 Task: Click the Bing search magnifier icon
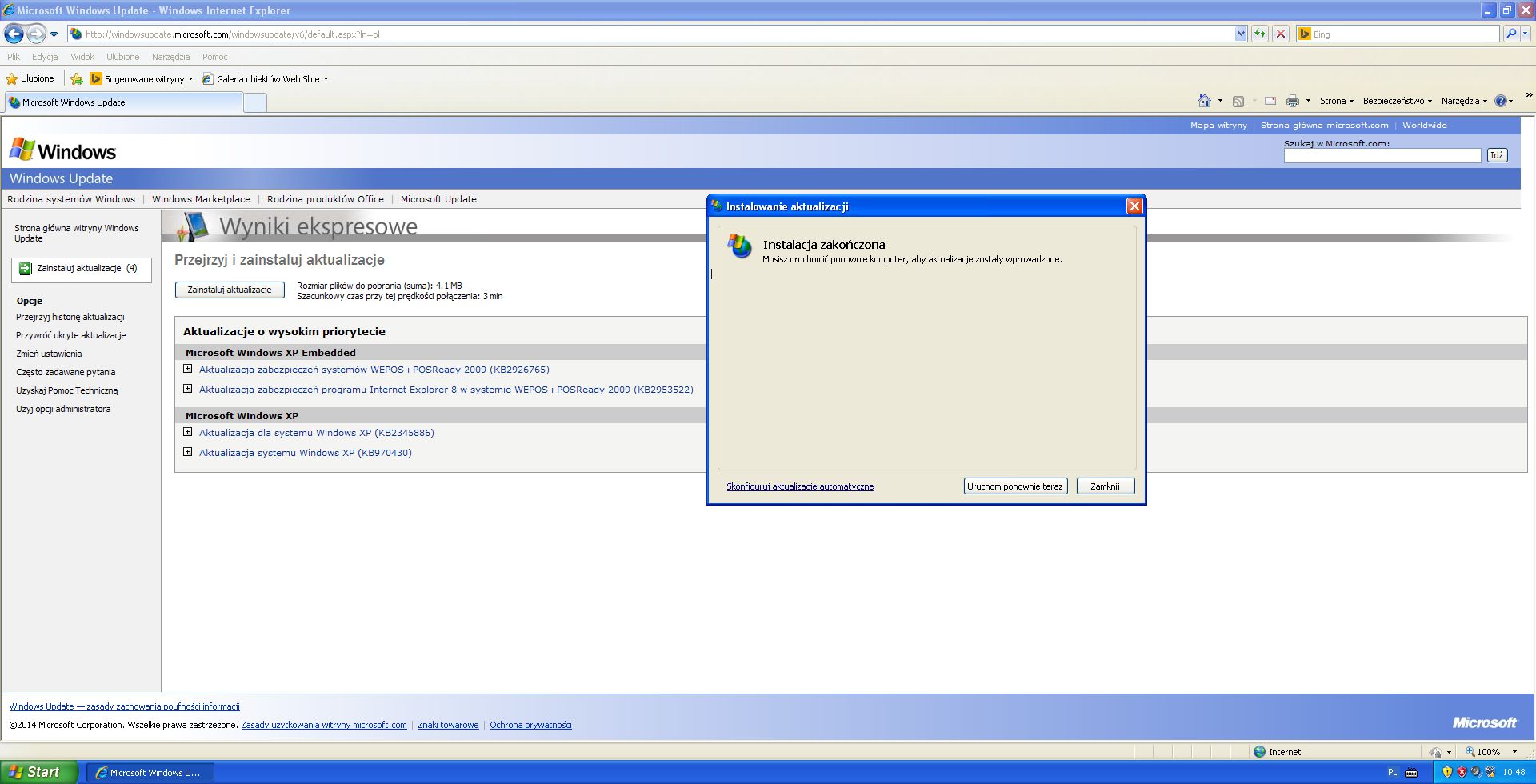[x=1510, y=34]
